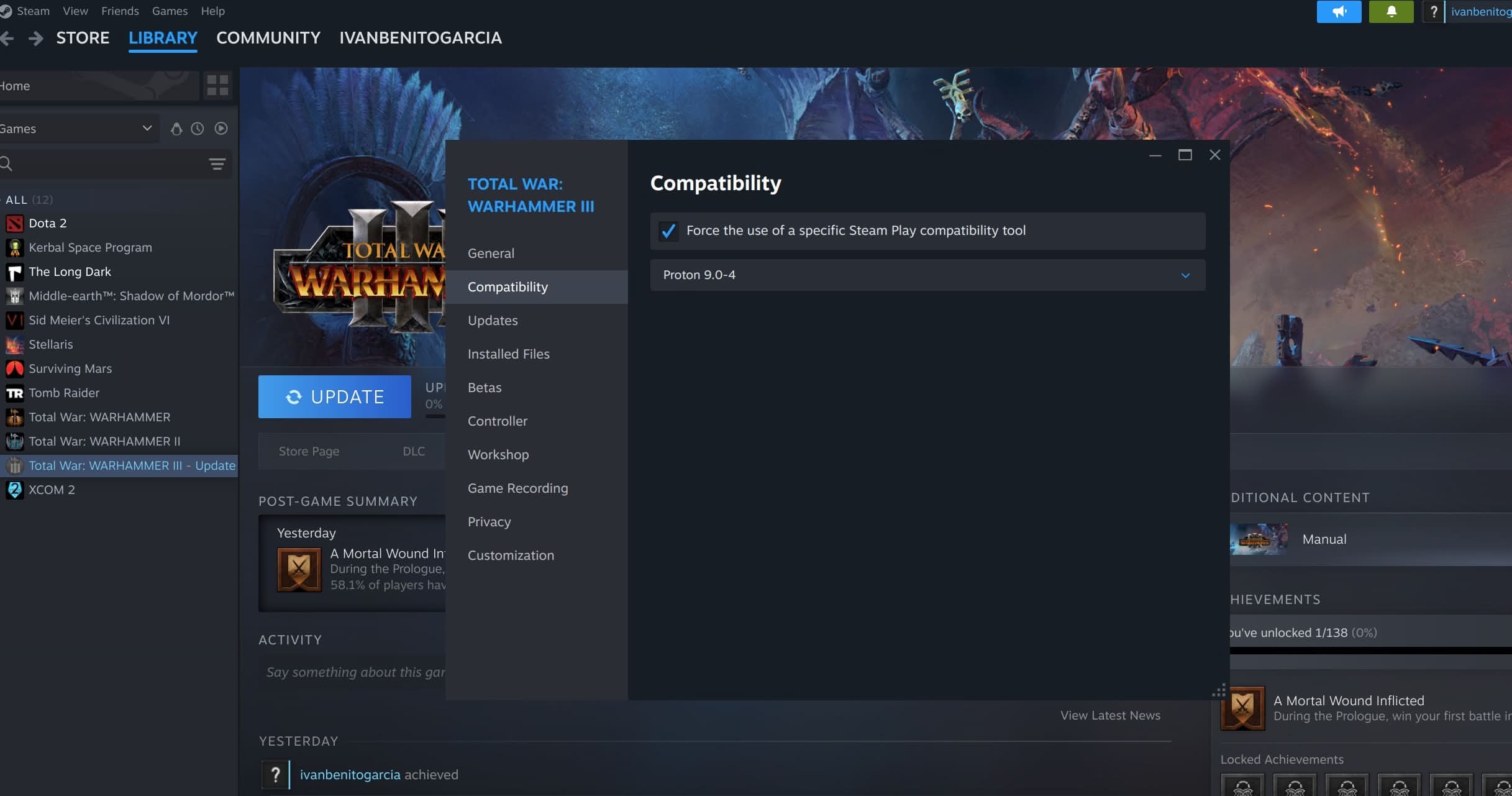Click the Dota 2 game icon
This screenshot has height=796, width=1512.
click(14, 223)
